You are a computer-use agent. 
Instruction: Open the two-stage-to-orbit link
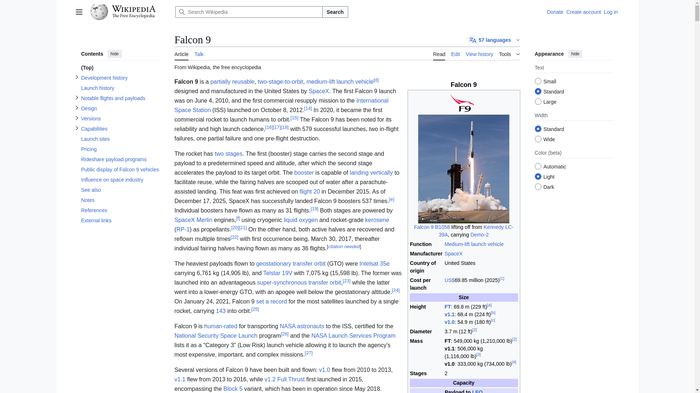pos(280,82)
